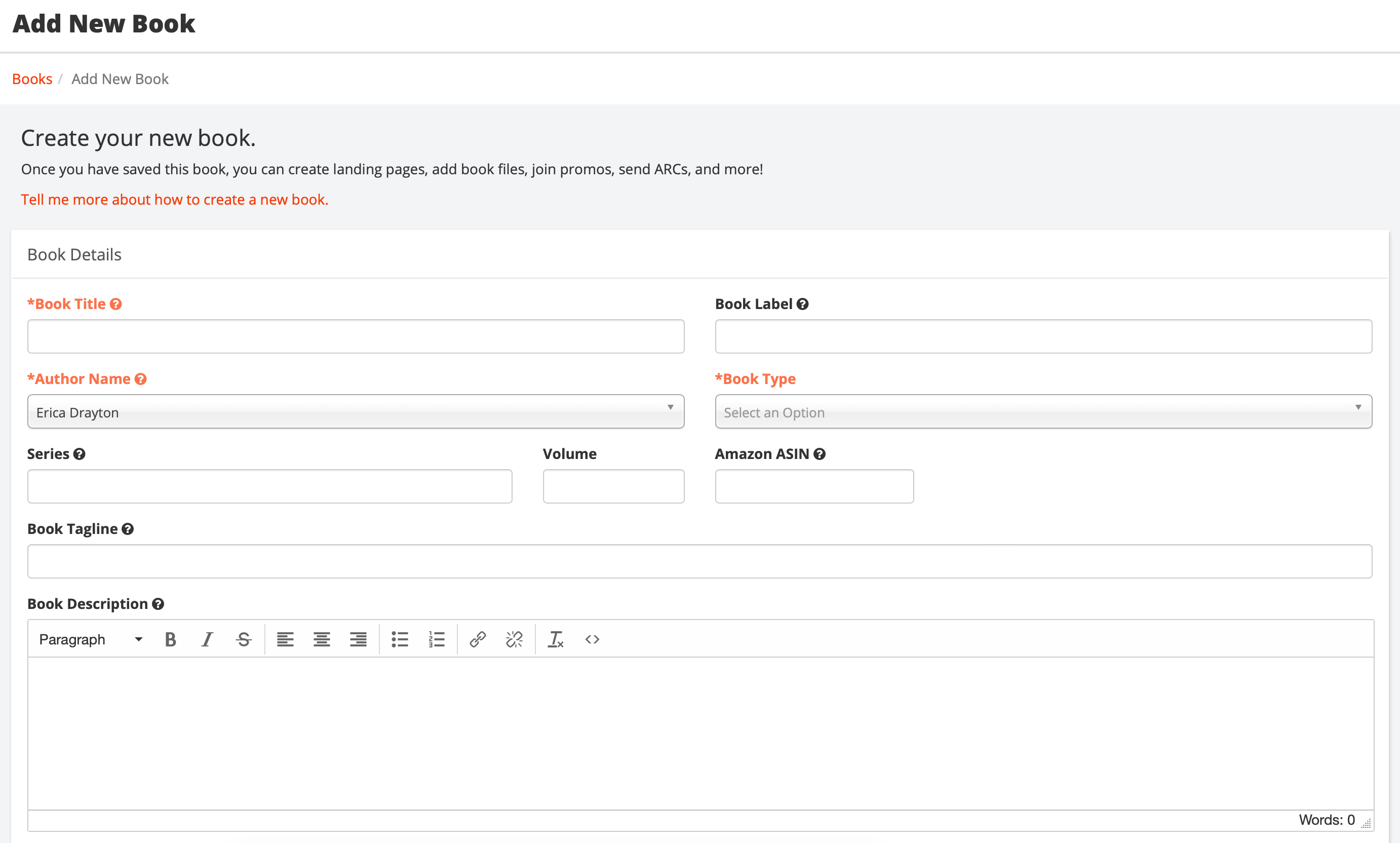Screen dimensions: 1400x843
Task: Open the Author Name dropdown
Action: coord(355,411)
